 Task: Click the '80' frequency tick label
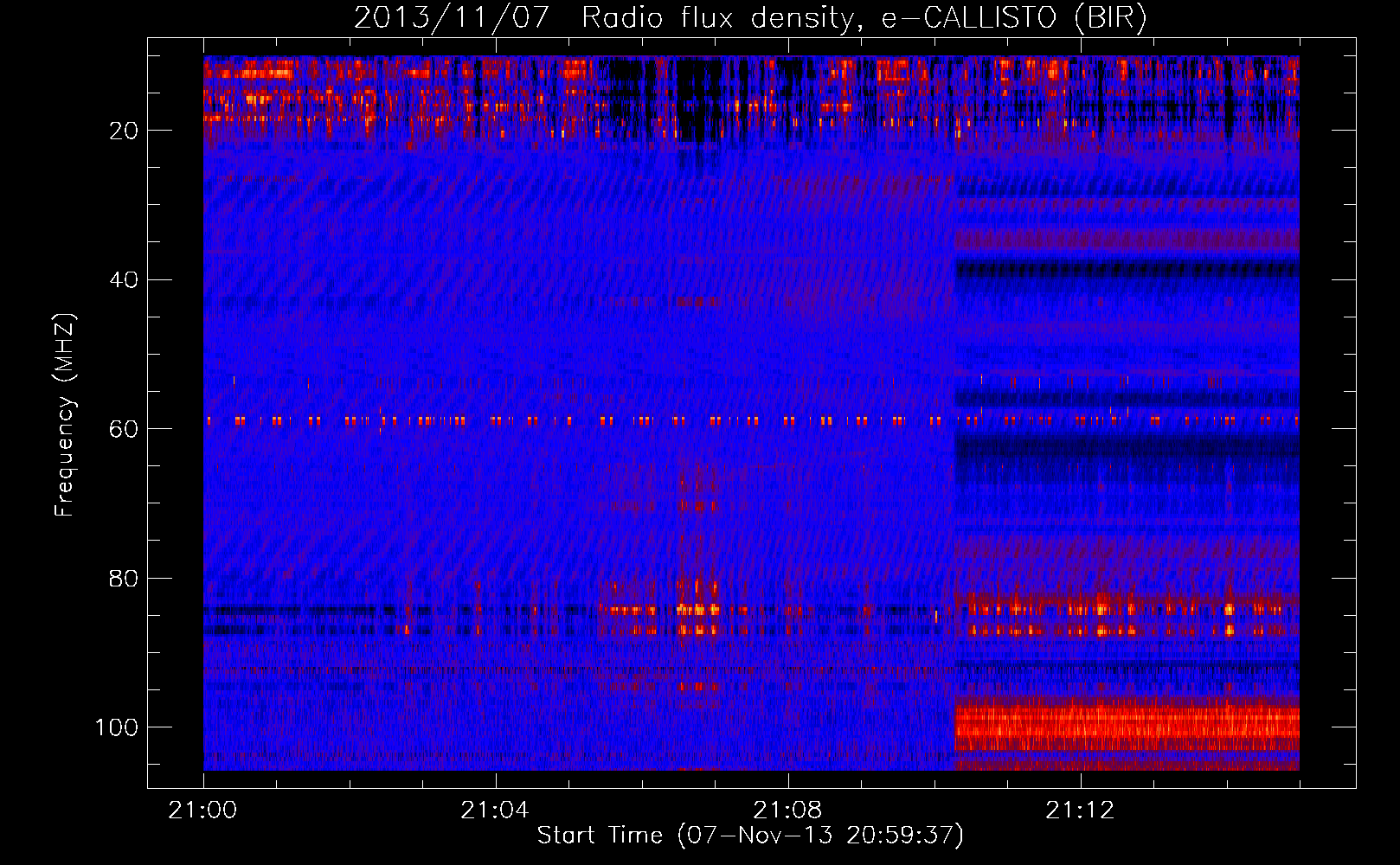(x=125, y=578)
